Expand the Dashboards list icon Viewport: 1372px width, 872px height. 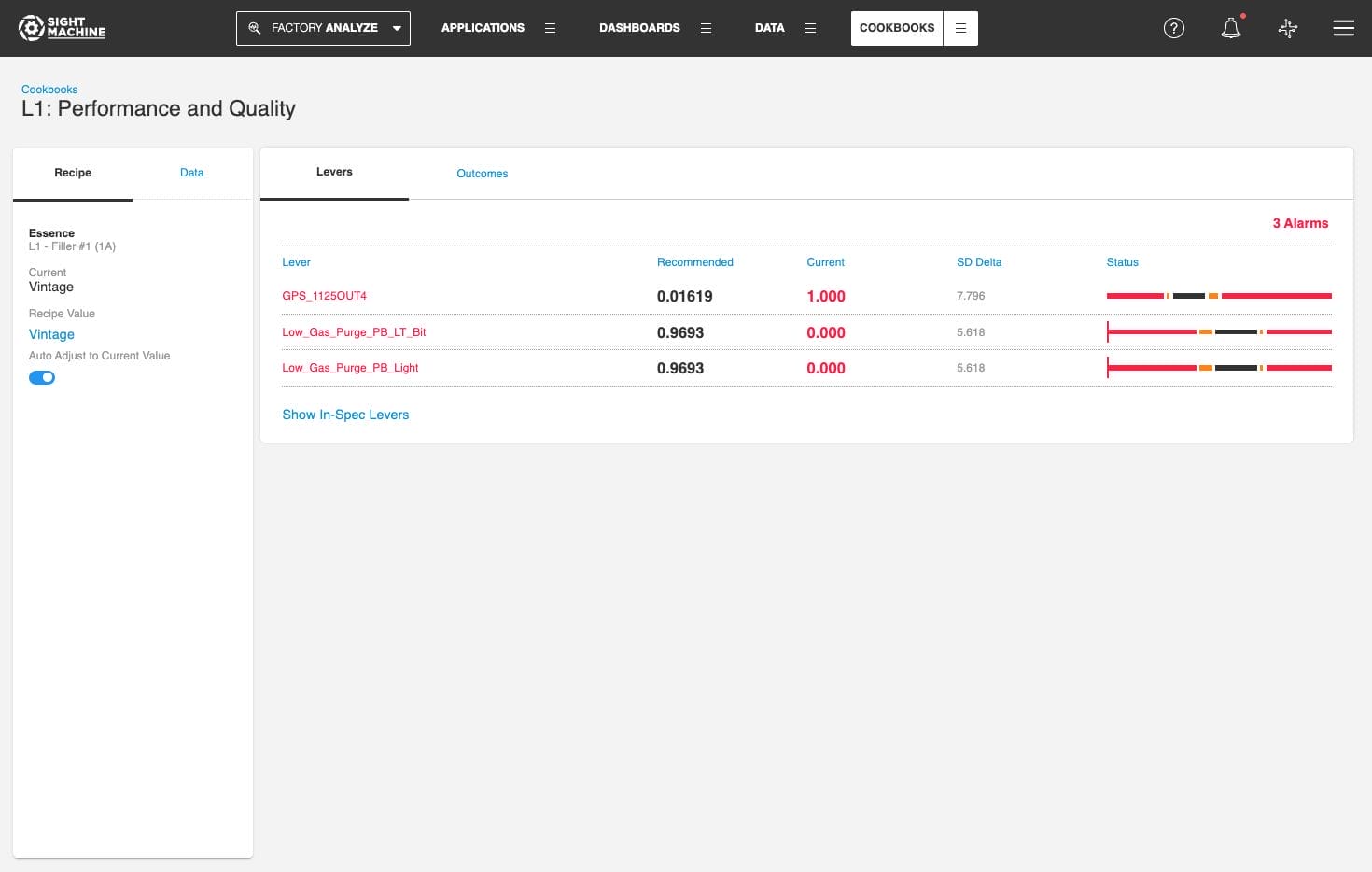click(x=706, y=28)
